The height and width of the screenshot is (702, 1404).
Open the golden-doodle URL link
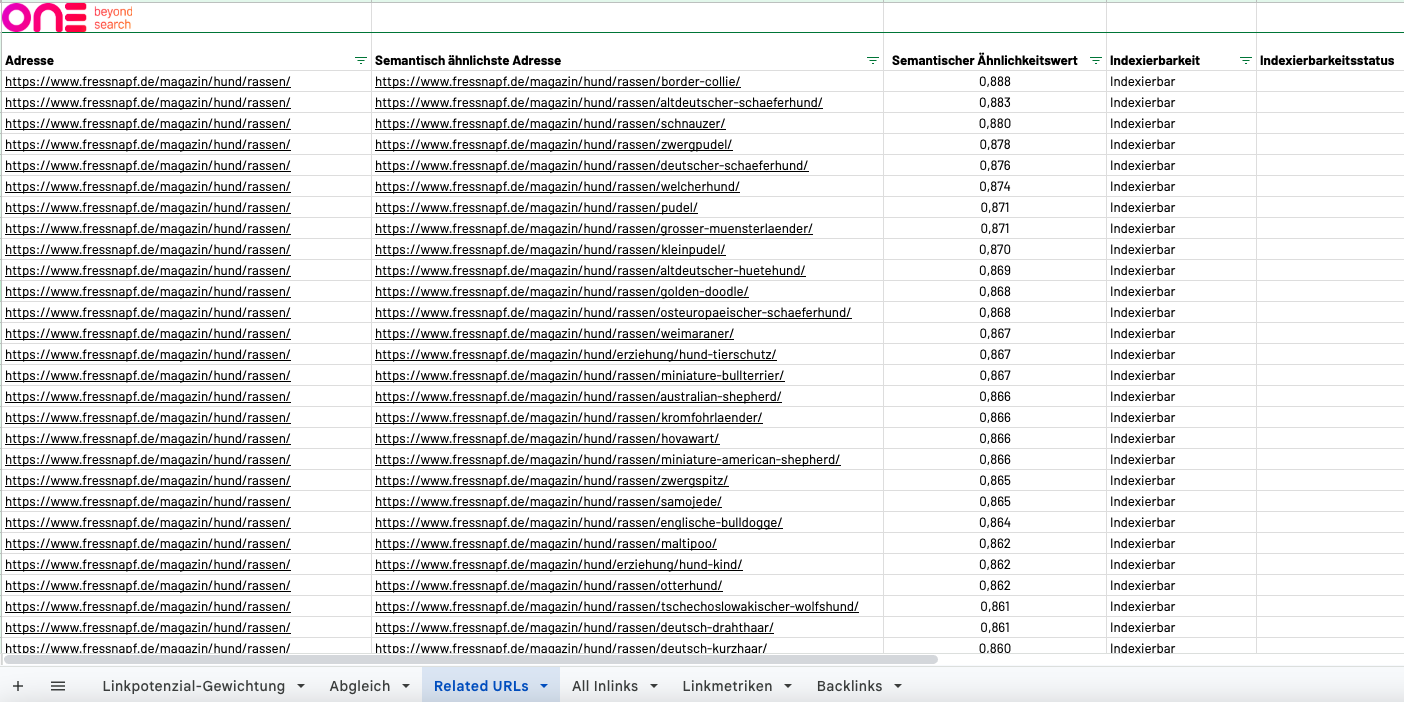pos(562,292)
